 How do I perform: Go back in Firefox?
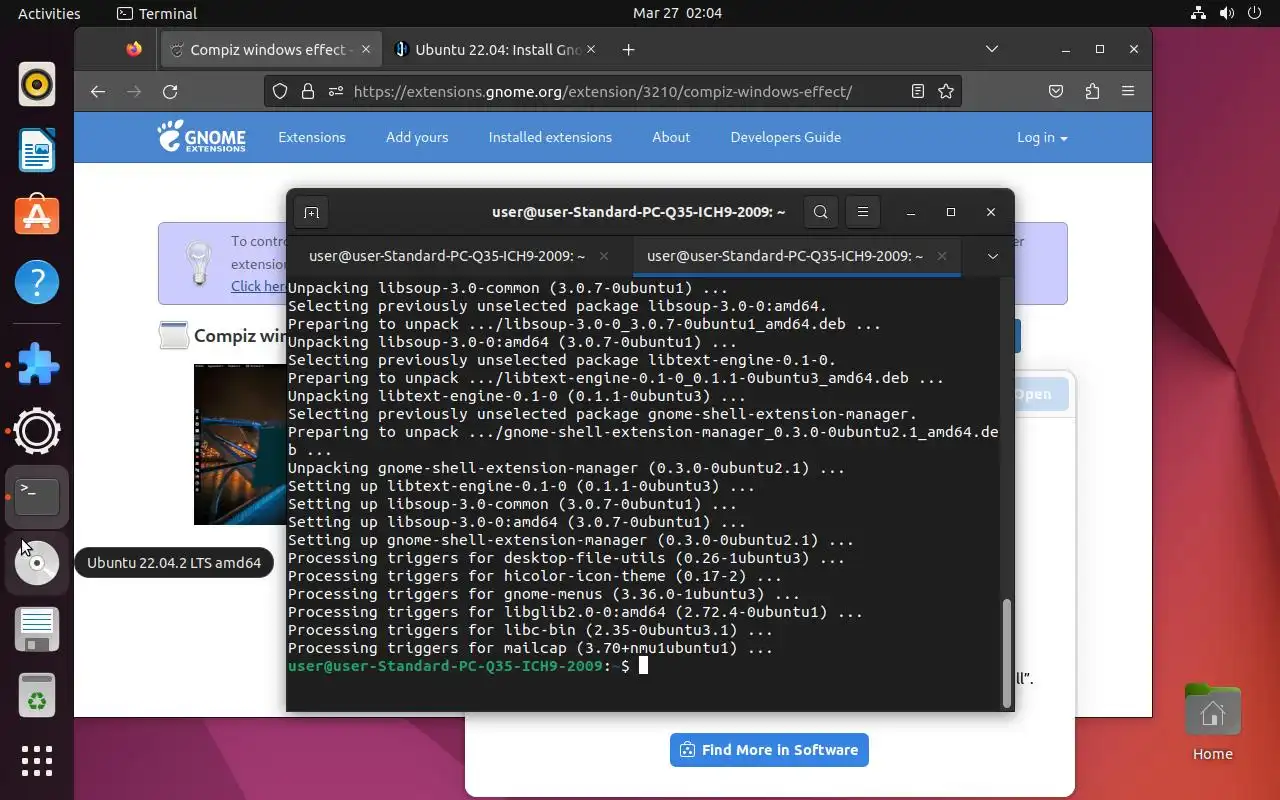coord(97,91)
